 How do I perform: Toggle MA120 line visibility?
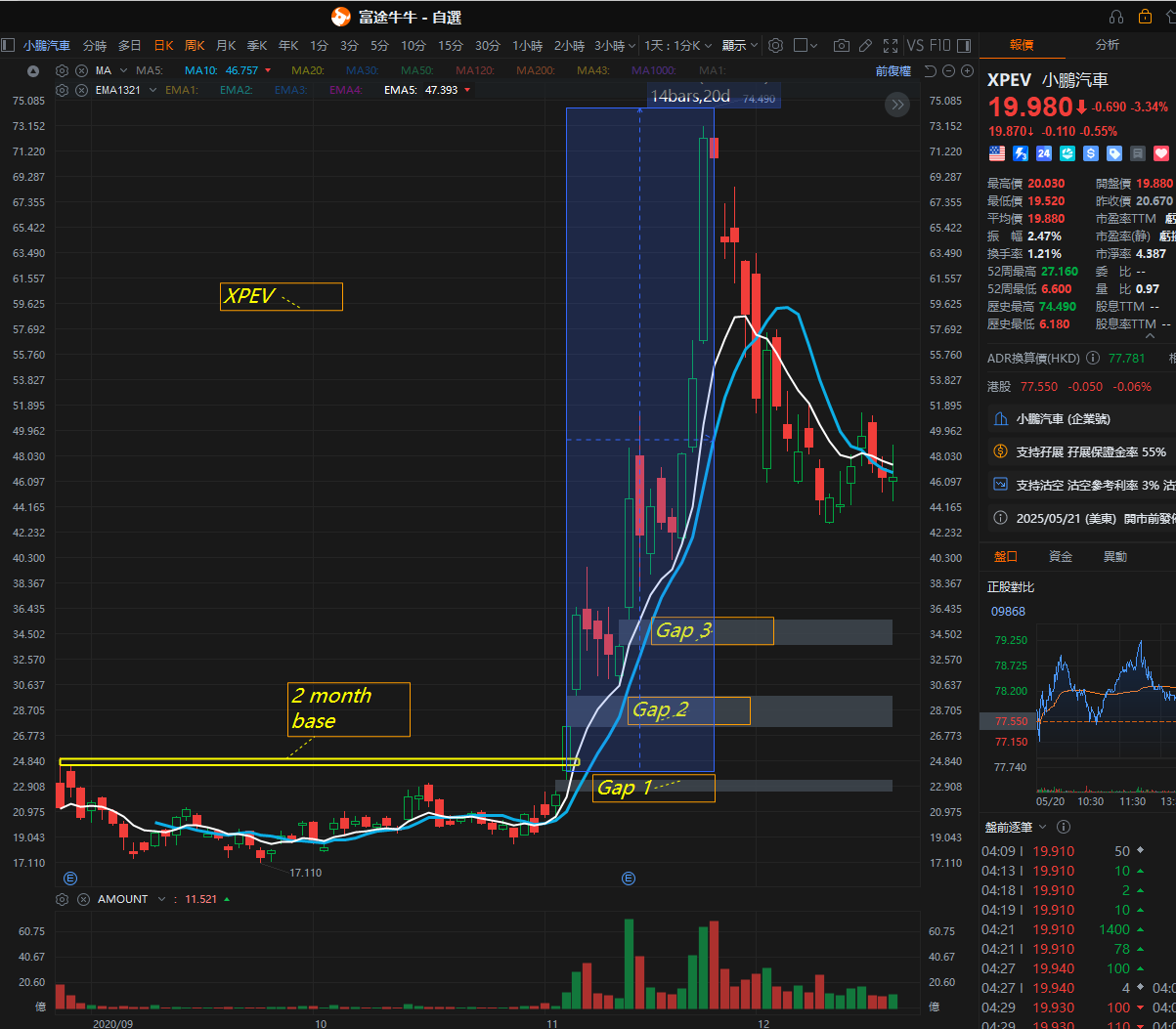tap(474, 70)
